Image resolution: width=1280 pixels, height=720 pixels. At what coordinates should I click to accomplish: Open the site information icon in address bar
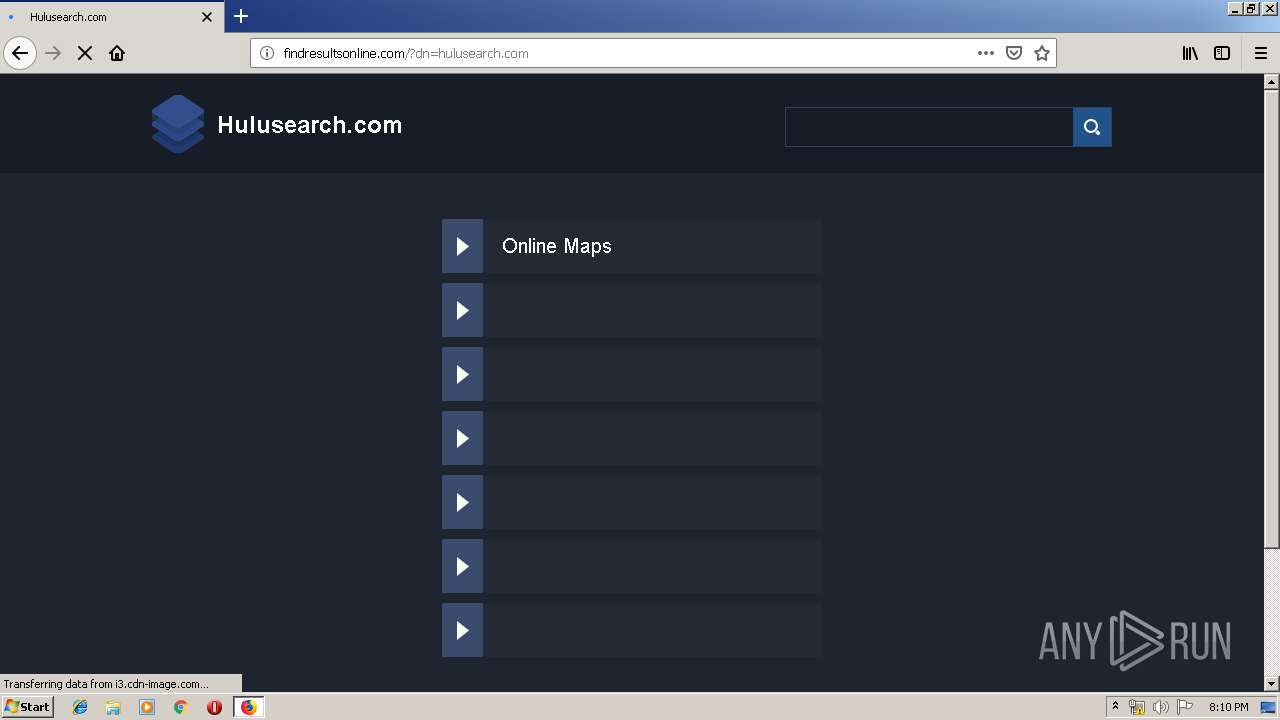267,53
